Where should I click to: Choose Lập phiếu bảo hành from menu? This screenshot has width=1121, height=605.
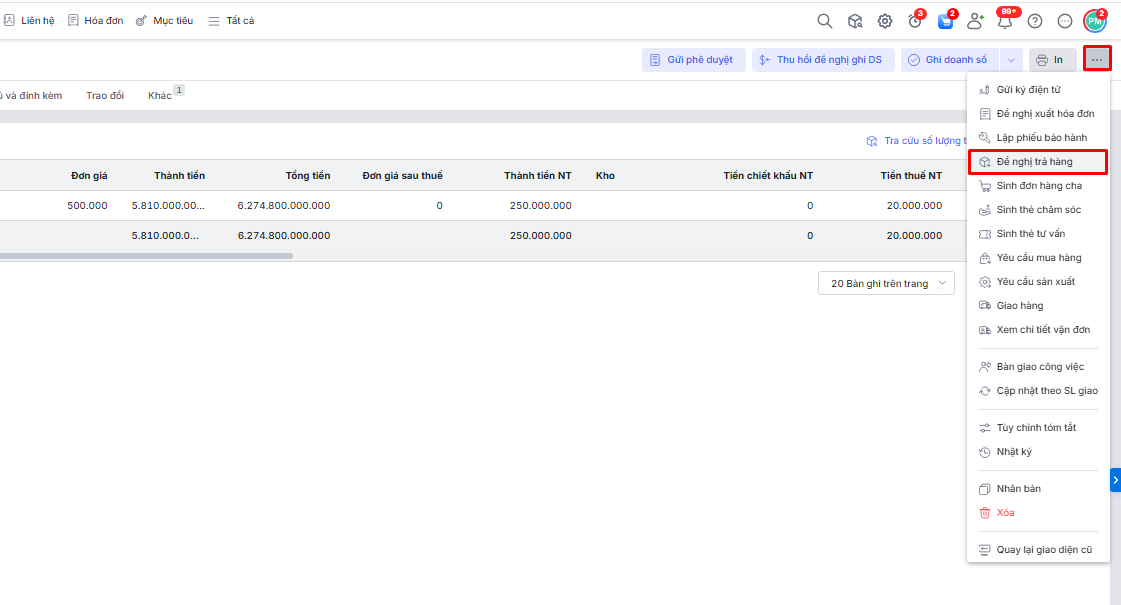tap(1041, 138)
